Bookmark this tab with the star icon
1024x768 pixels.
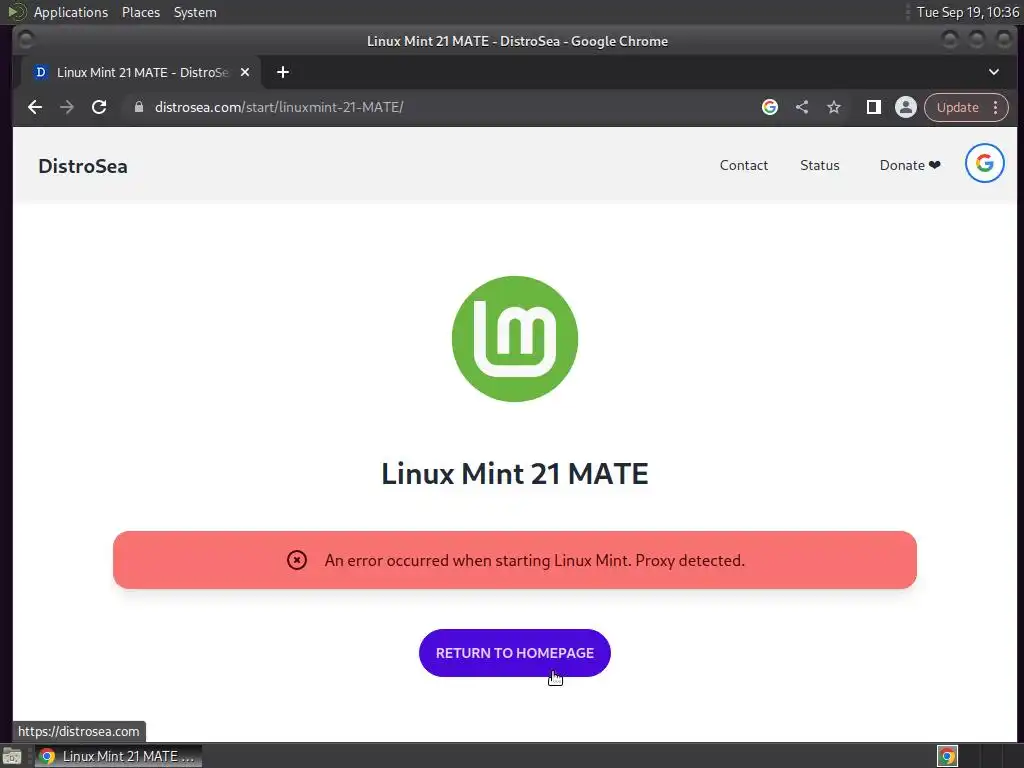coord(834,107)
